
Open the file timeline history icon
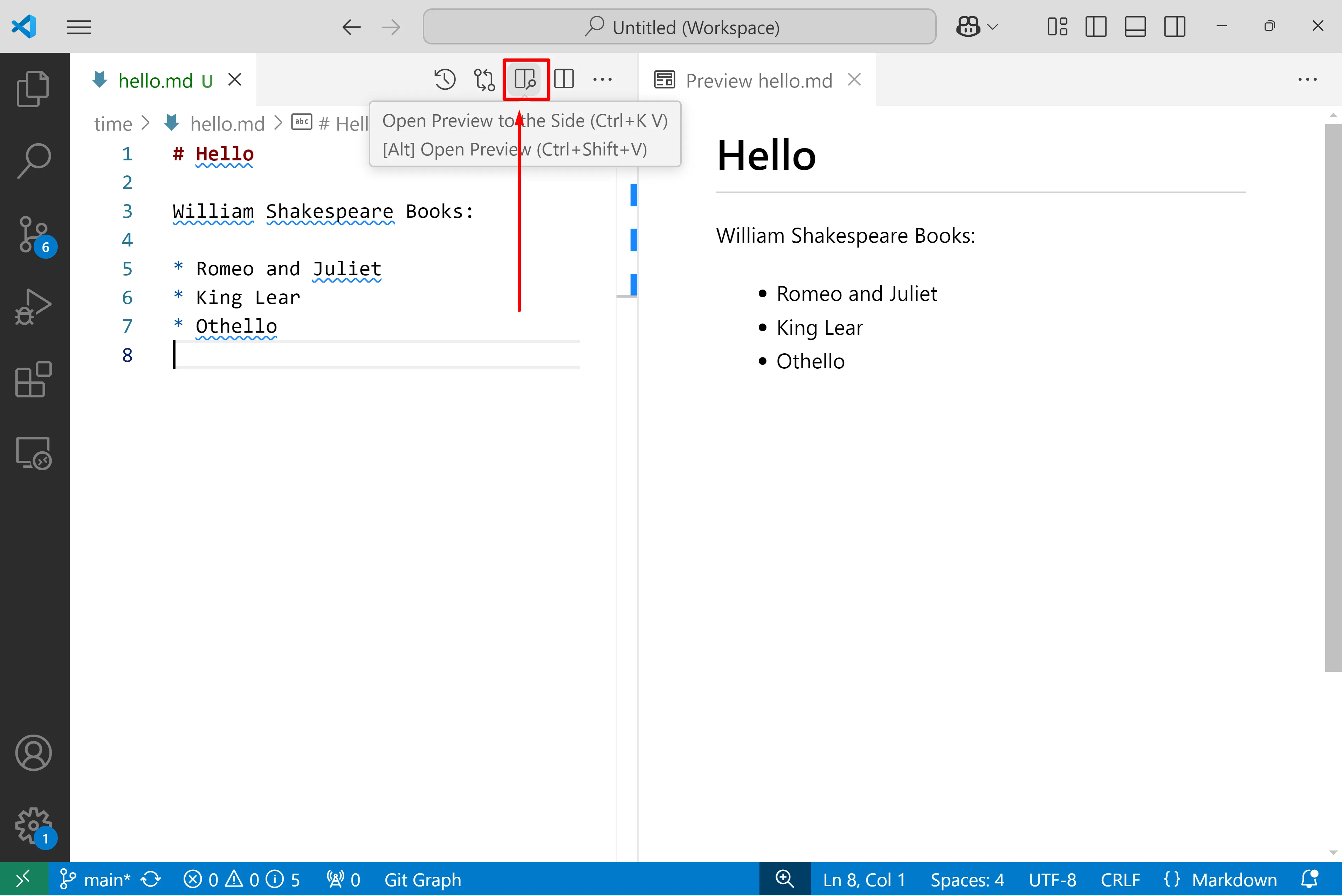(445, 79)
